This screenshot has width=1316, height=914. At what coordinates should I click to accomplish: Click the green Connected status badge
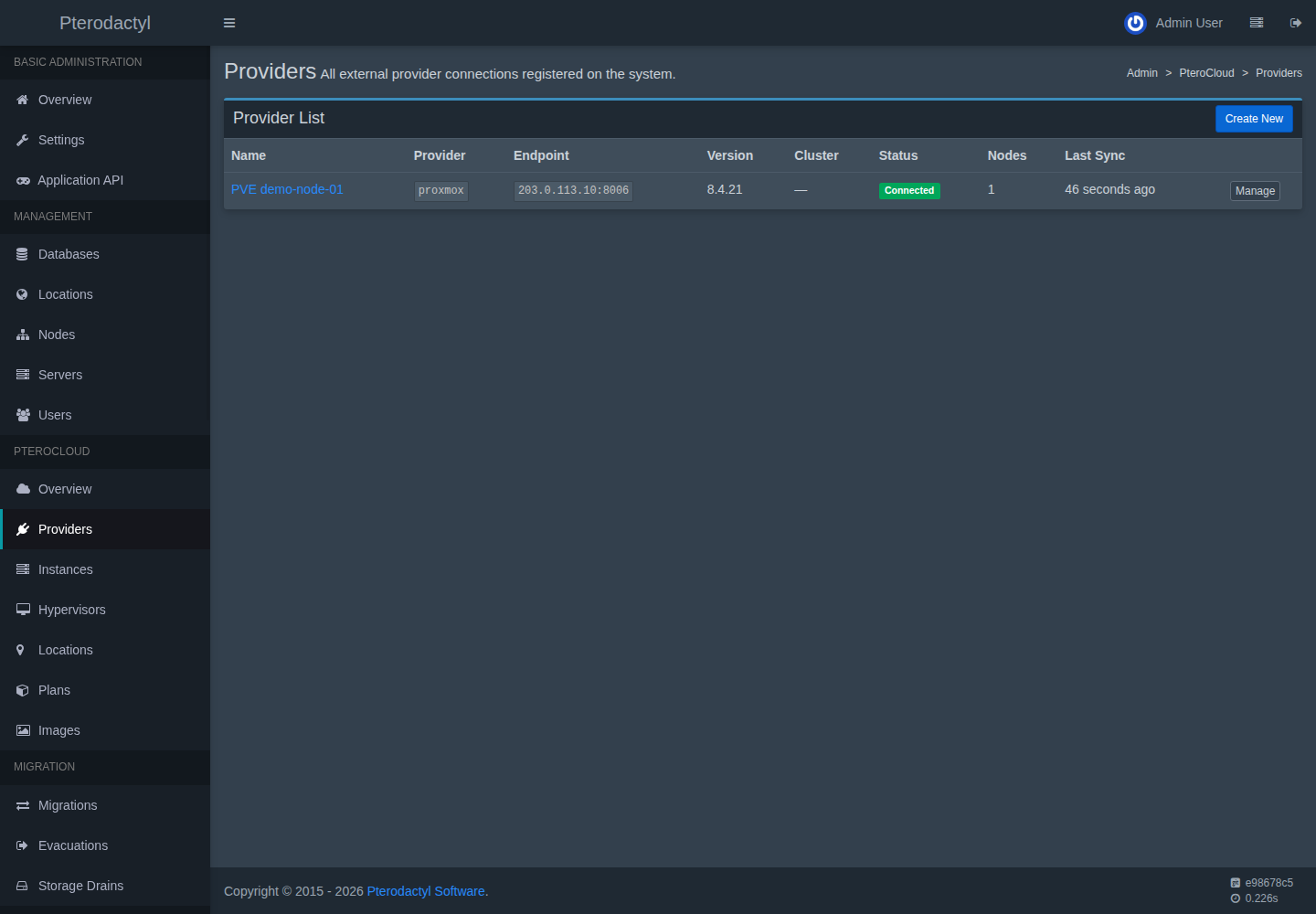(x=909, y=191)
